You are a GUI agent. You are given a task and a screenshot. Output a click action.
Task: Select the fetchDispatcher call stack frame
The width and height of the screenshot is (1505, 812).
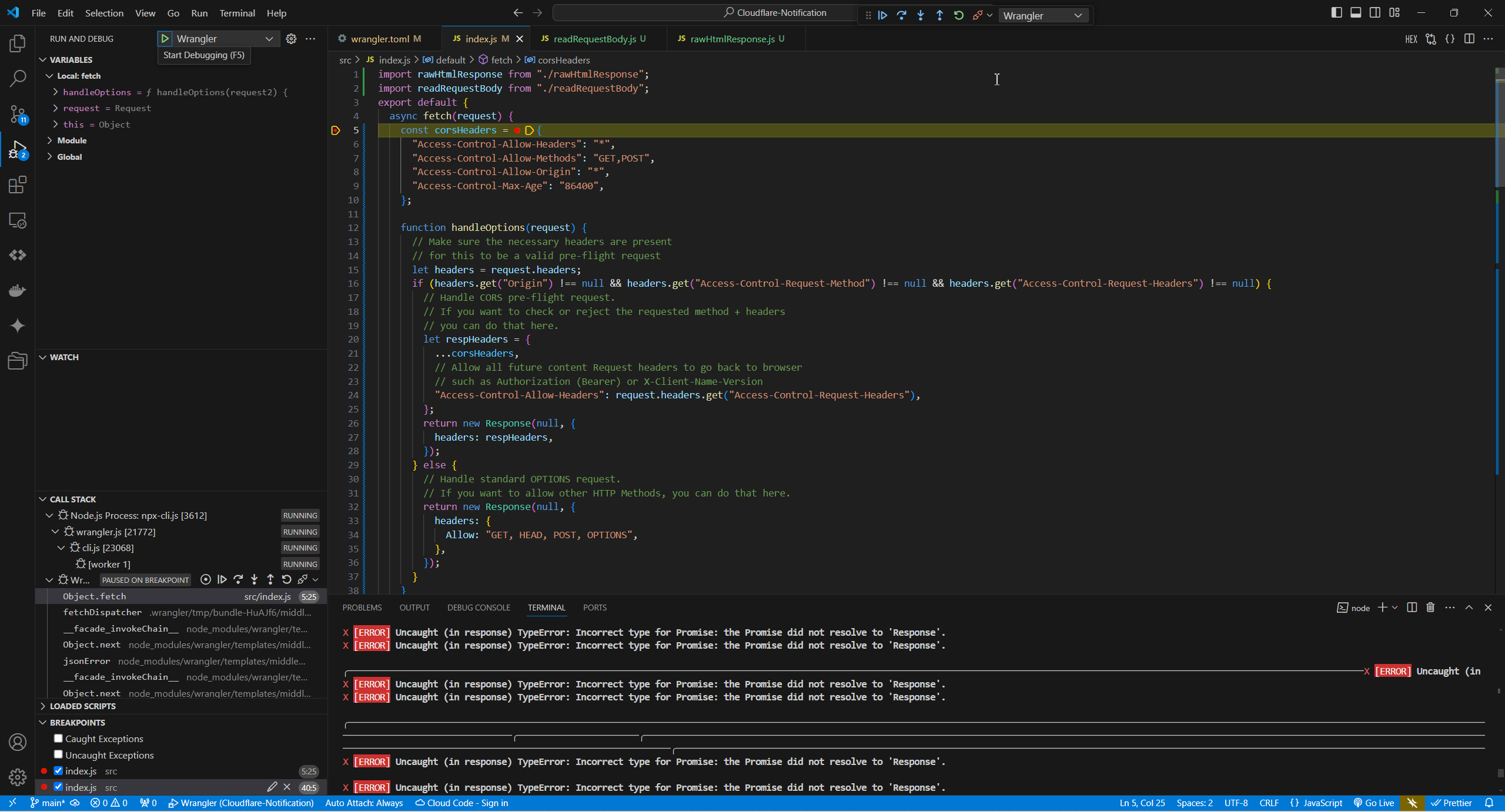(103, 612)
